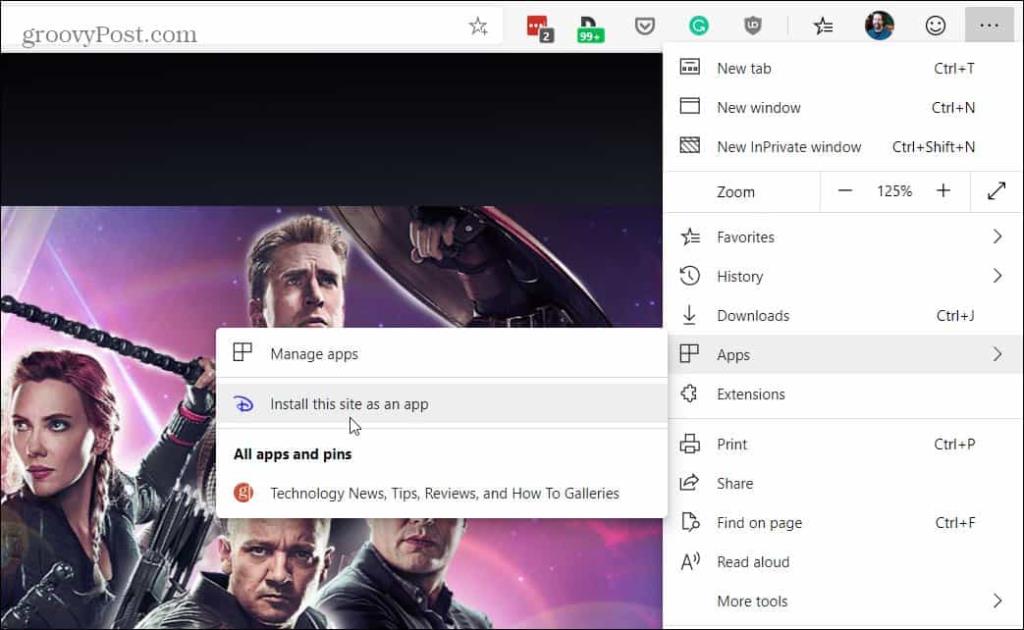Decrease zoom with the minus button
This screenshot has height=630, width=1024.
(x=845, y=191)
